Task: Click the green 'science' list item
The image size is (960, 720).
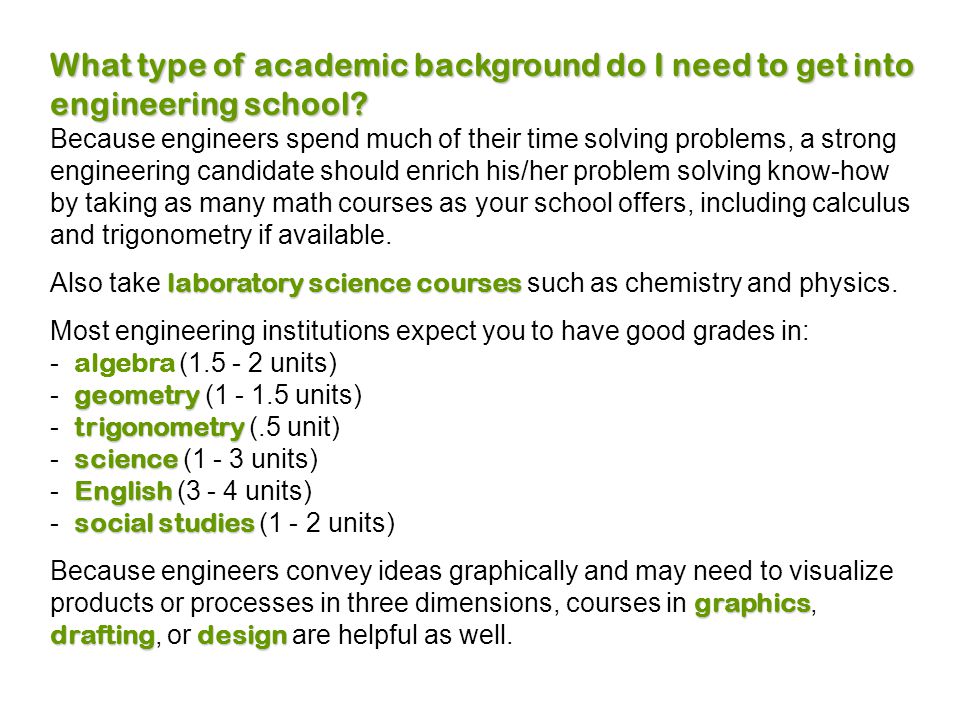Action: tap(126, 459)
